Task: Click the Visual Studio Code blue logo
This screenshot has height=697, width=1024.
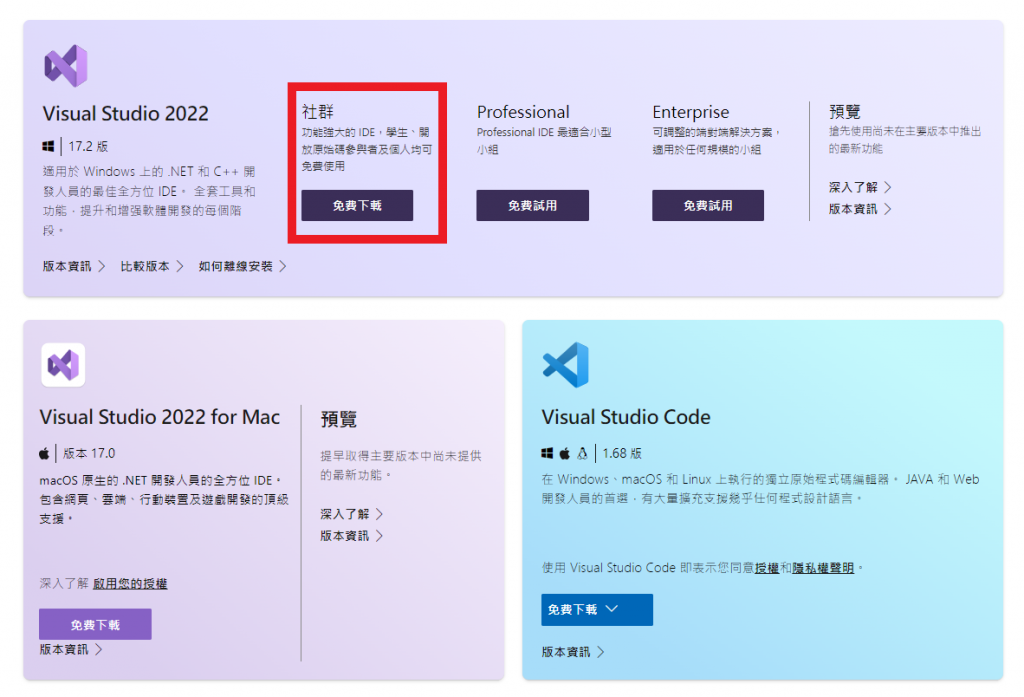Action: [566, 365]
